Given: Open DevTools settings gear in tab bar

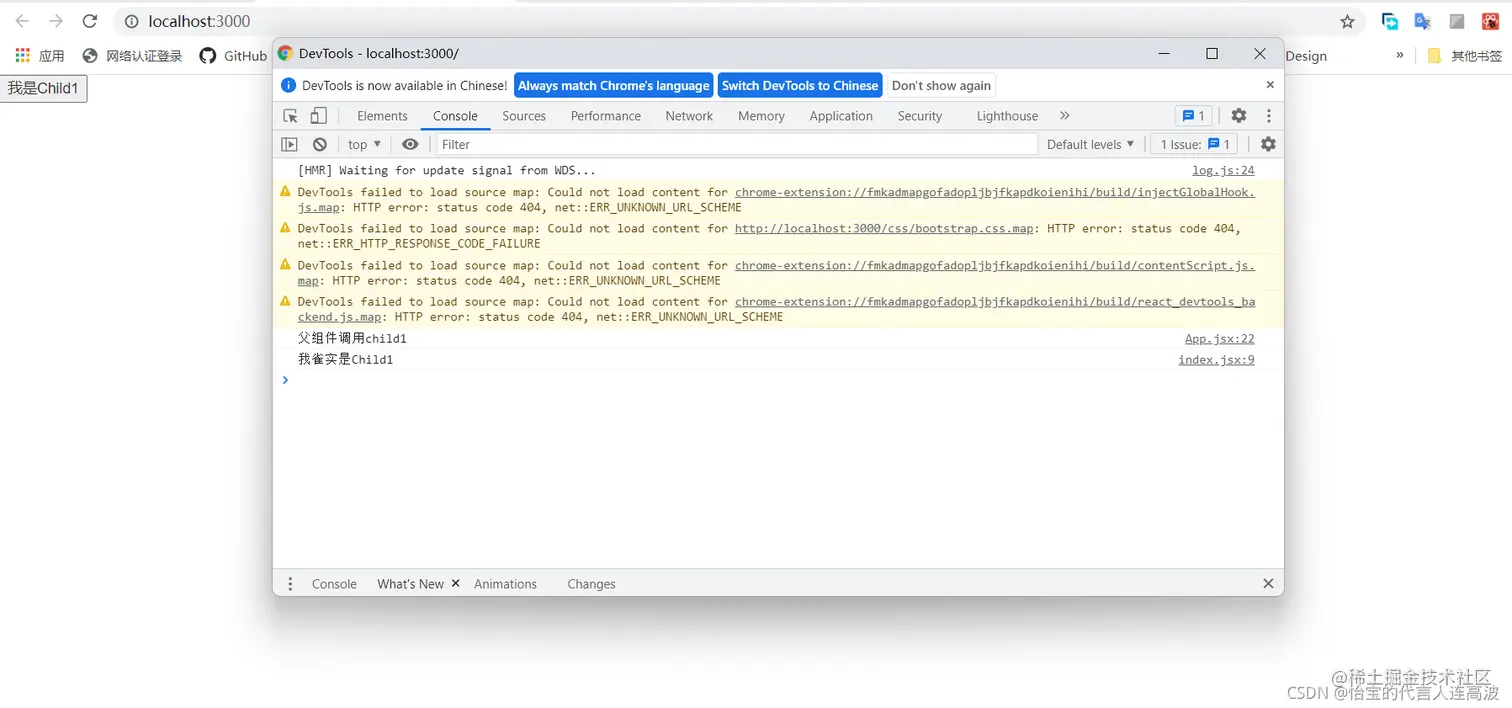Looking at the screenshot, I should [x=1238, y=116].
